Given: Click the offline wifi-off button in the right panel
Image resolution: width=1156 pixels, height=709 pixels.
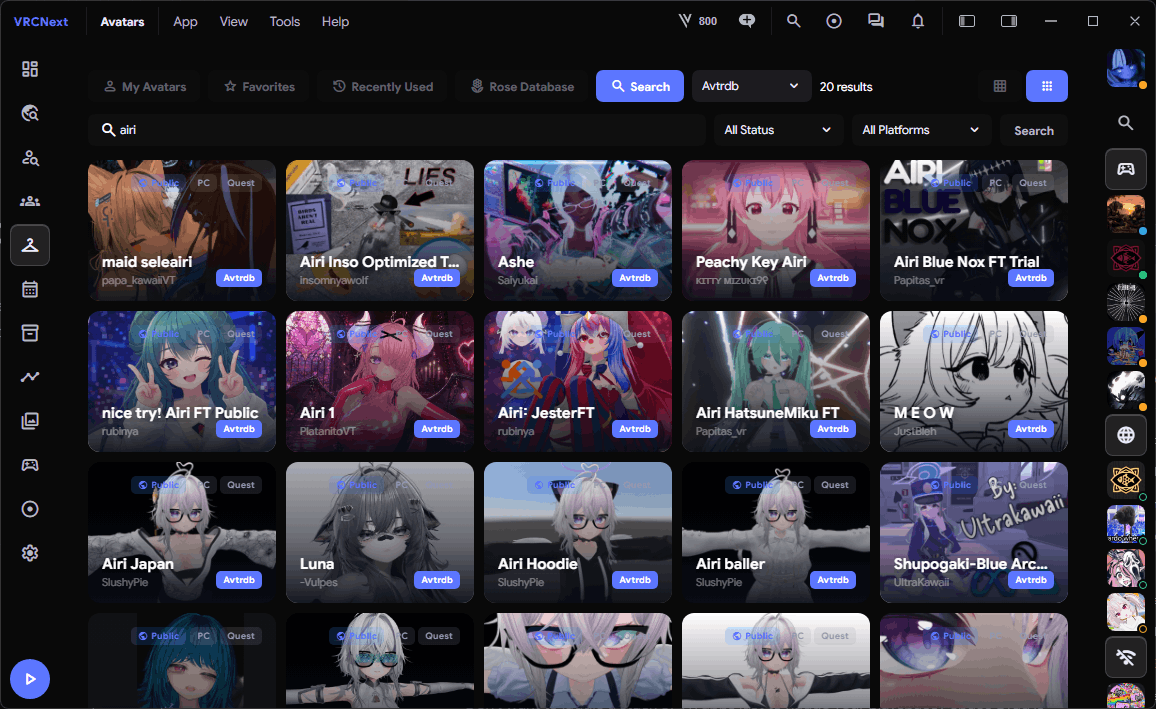Looking at the screenshot, I should [1126, 657].
